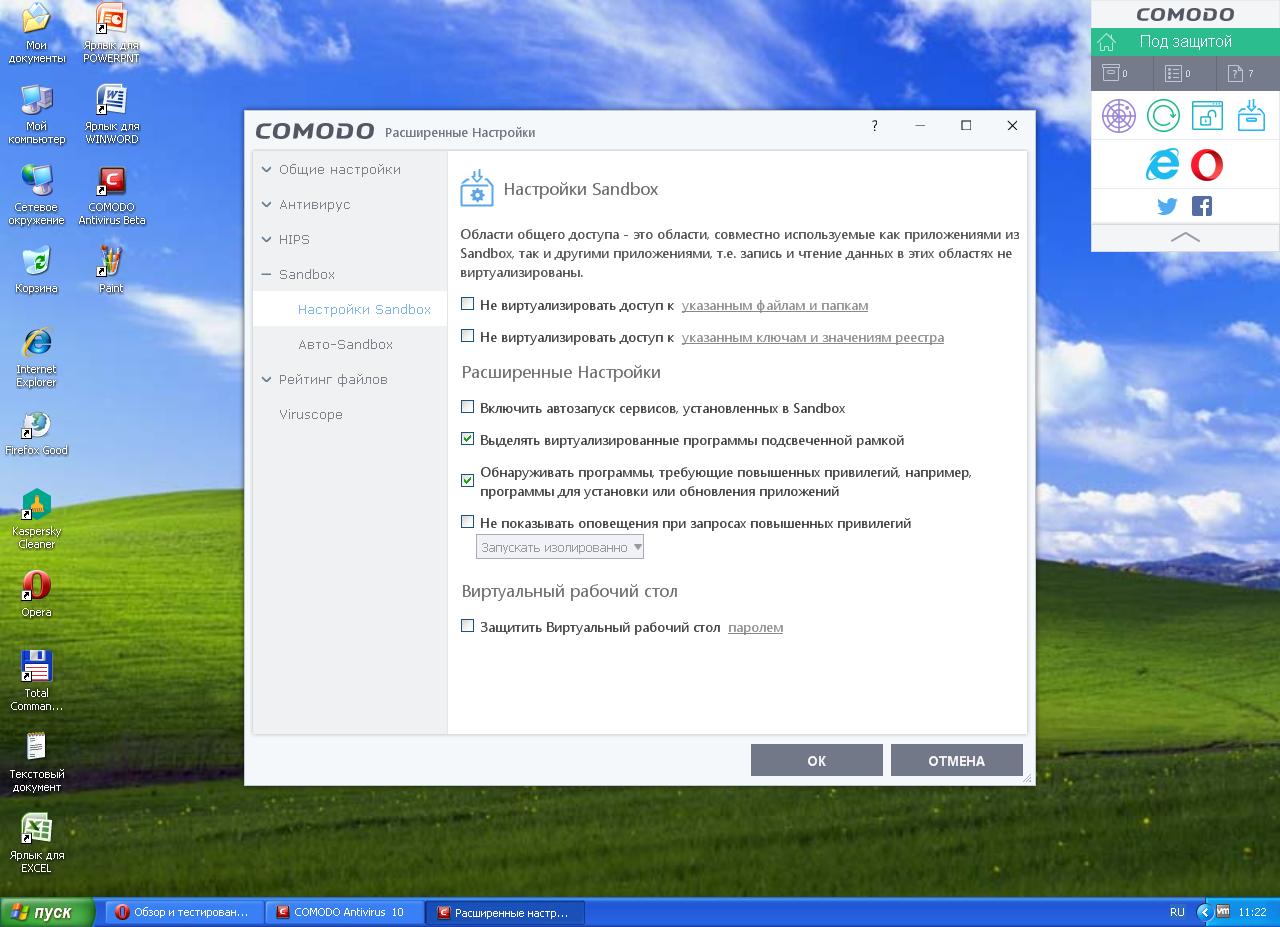Select the Internet Explorer desktop icon

coord(37,357)
